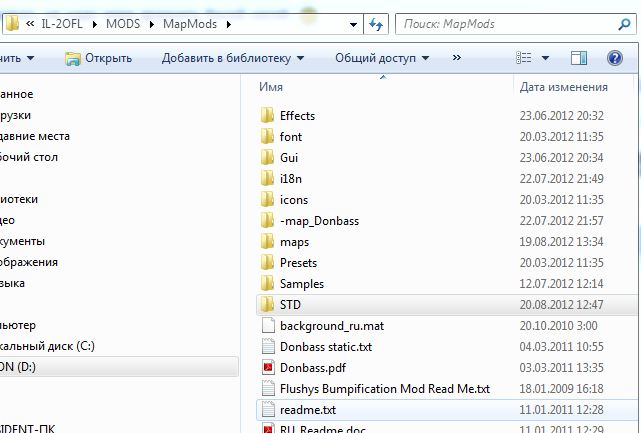The image size is (641, 433).
Task: Click the change view icon
Action: (x=524, y=58)
